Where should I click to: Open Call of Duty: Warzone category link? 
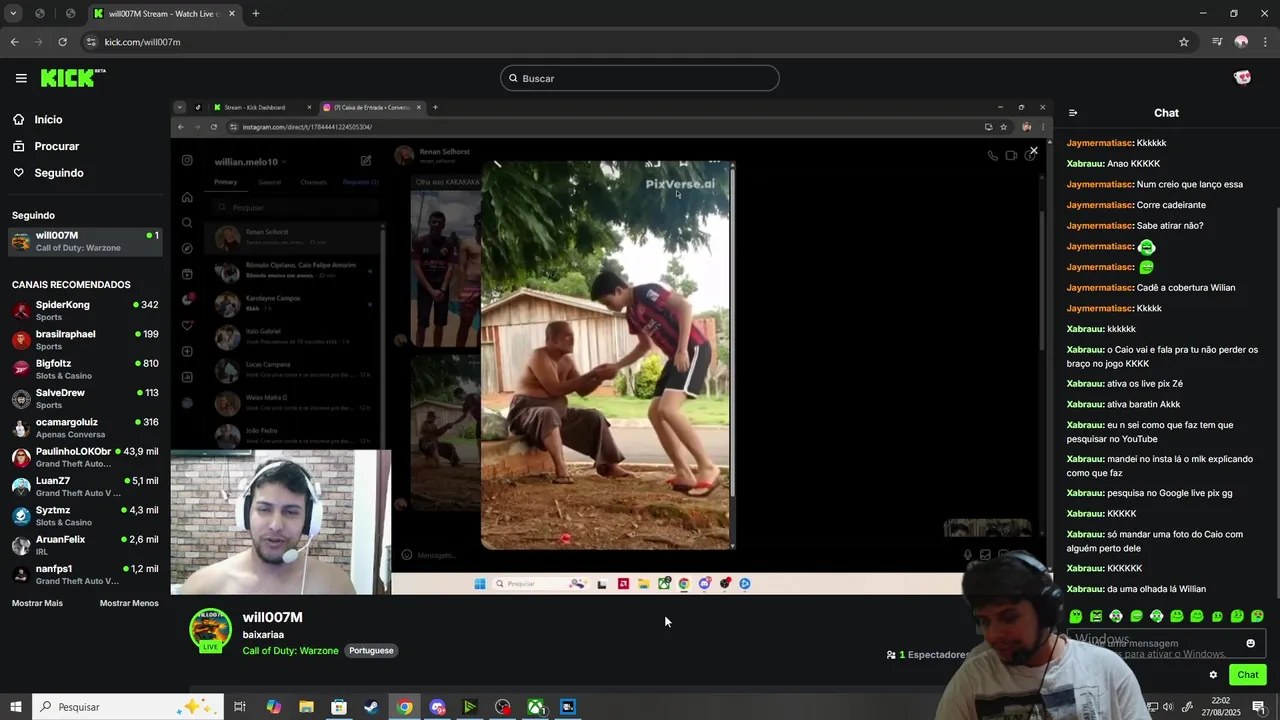290,651
